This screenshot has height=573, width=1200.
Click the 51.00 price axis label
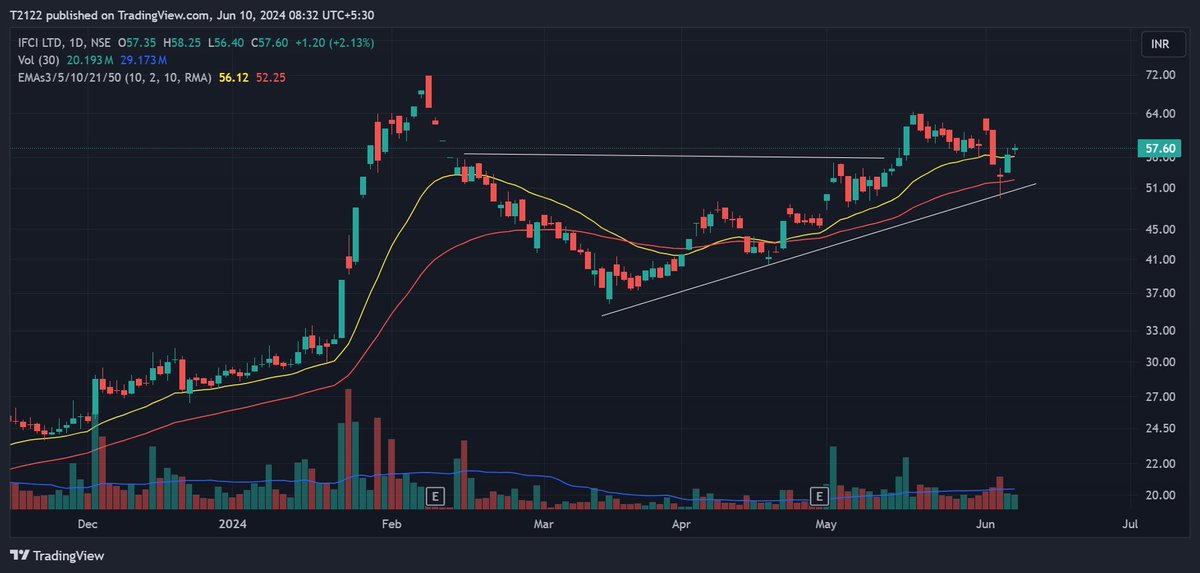click(x=1159, y=188)
